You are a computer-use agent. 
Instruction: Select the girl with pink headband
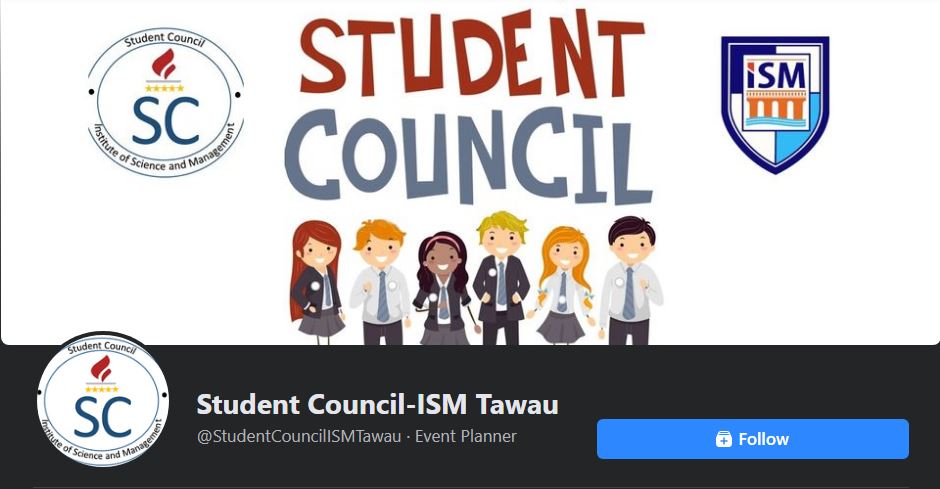tap(443, 288)
